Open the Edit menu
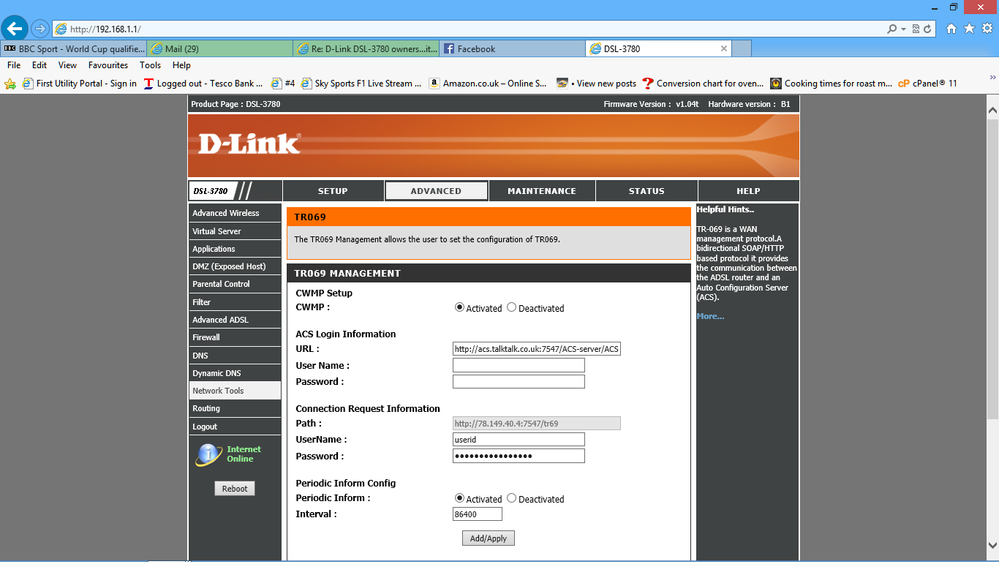Screen dimensions: 999x562 [40, 65]
